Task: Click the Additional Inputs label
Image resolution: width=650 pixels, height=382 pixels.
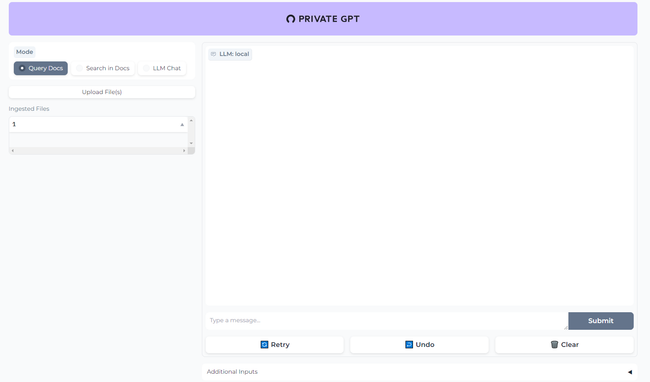Action: pos(232,372)
